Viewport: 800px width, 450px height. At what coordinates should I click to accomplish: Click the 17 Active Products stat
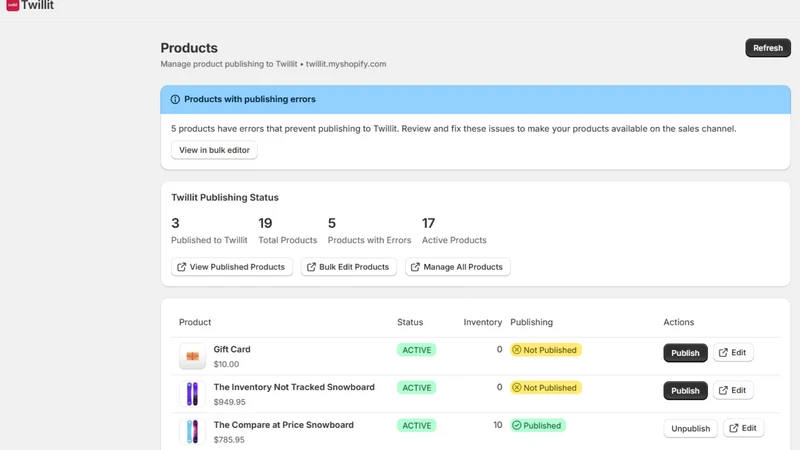[x=454, y=231]
